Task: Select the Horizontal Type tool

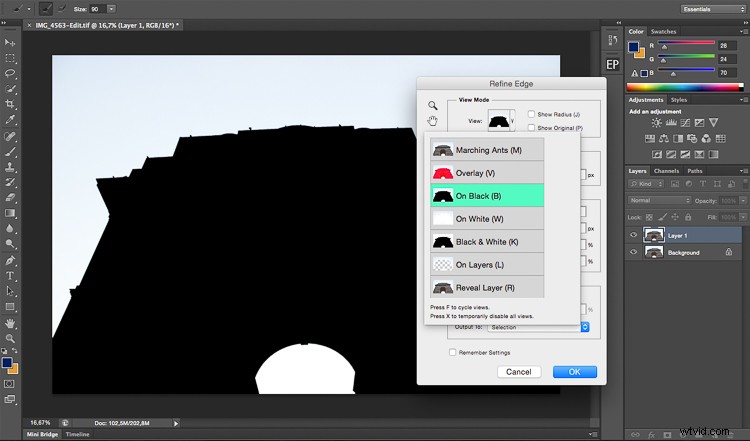Action: pyautogui.click(x=10, y=276)
